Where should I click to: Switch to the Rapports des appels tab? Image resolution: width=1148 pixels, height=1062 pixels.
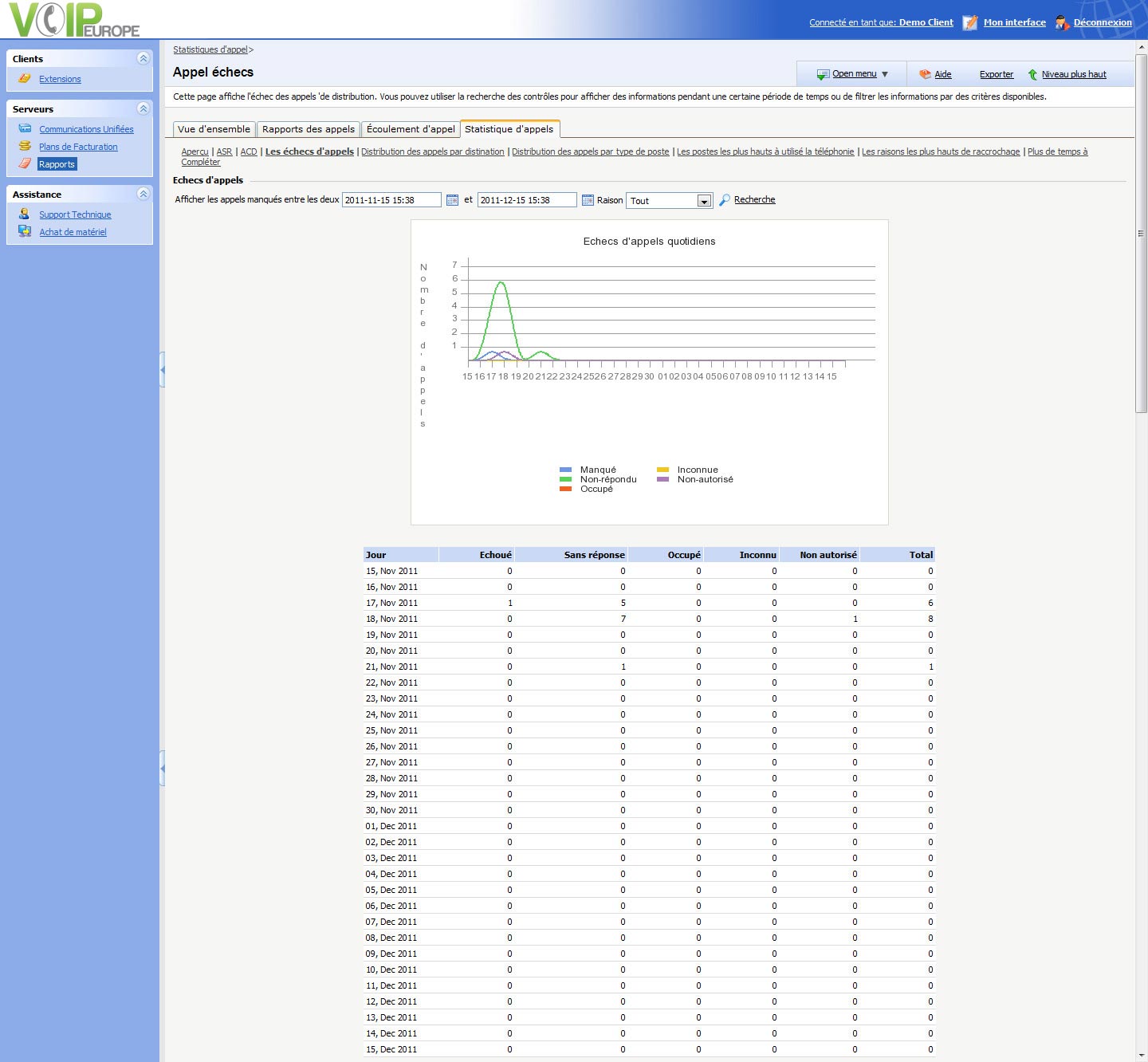(x=308, y=129)
